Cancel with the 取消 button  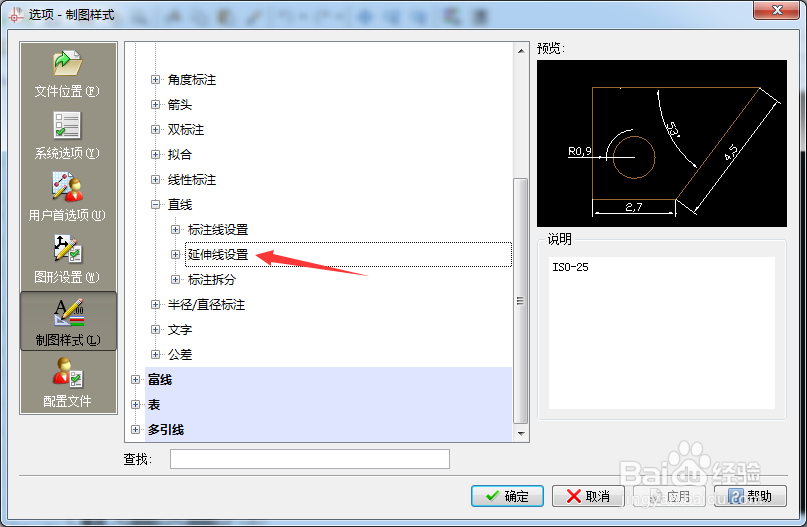tap(588, 496)
